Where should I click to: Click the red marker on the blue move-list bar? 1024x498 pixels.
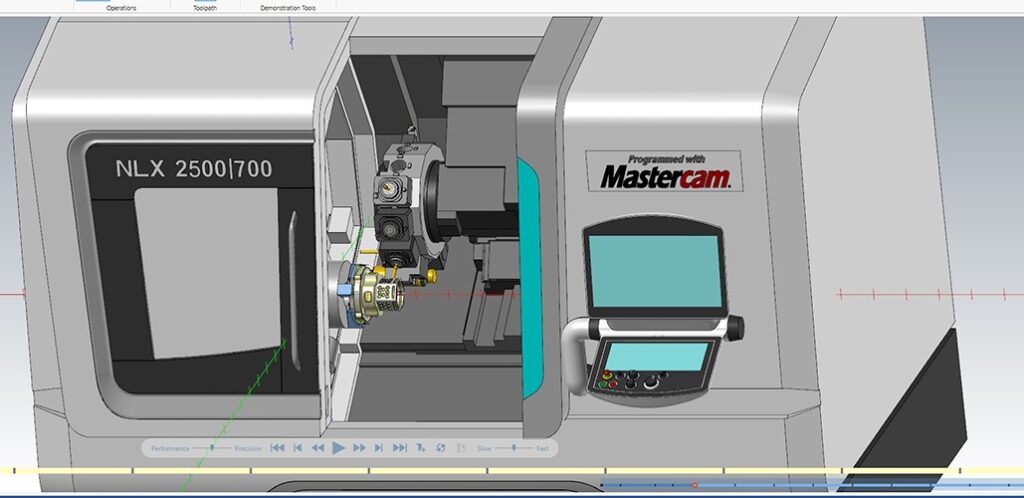(695, 485)
